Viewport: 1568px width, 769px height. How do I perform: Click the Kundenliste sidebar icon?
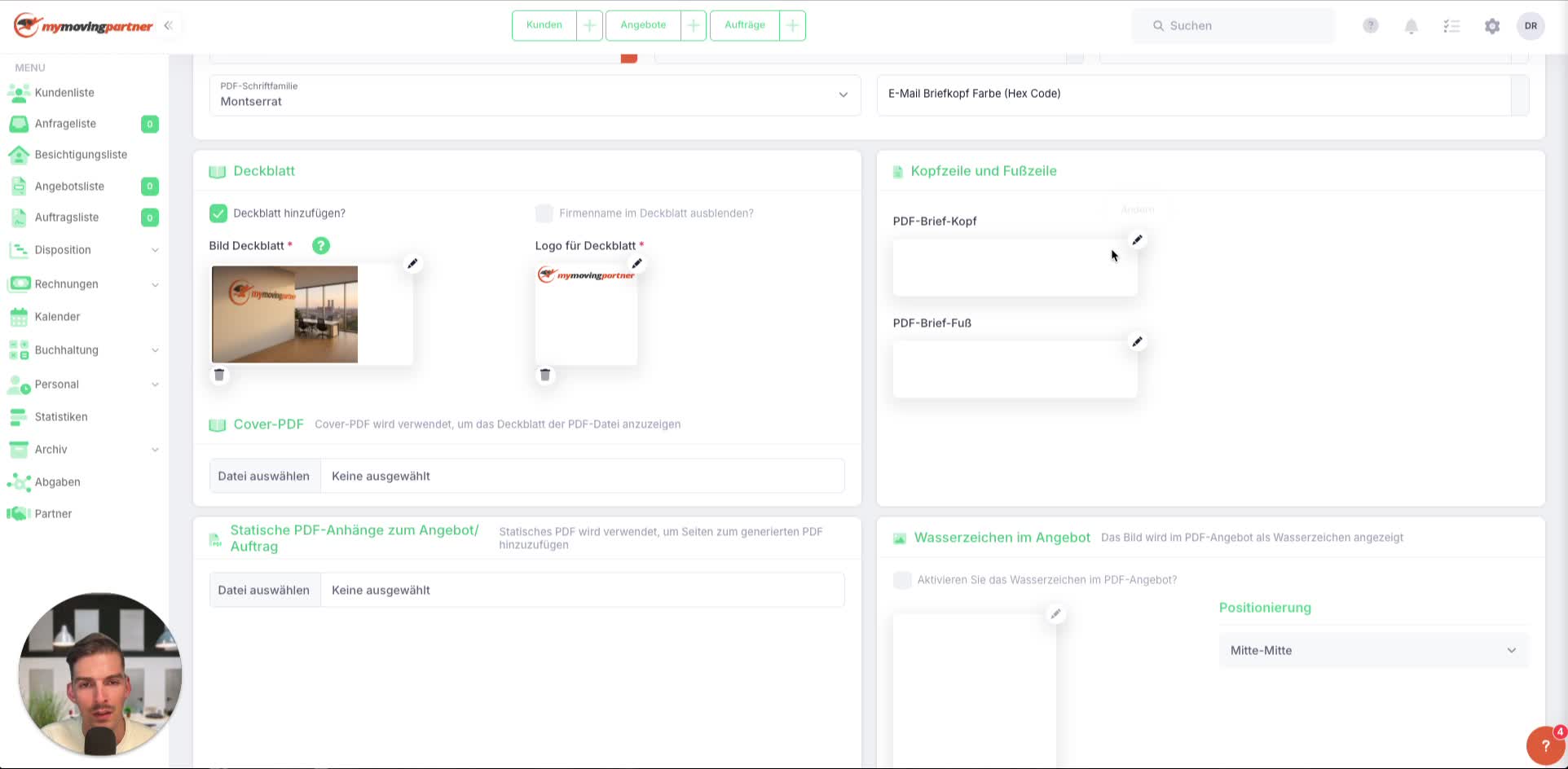[19, 93]
